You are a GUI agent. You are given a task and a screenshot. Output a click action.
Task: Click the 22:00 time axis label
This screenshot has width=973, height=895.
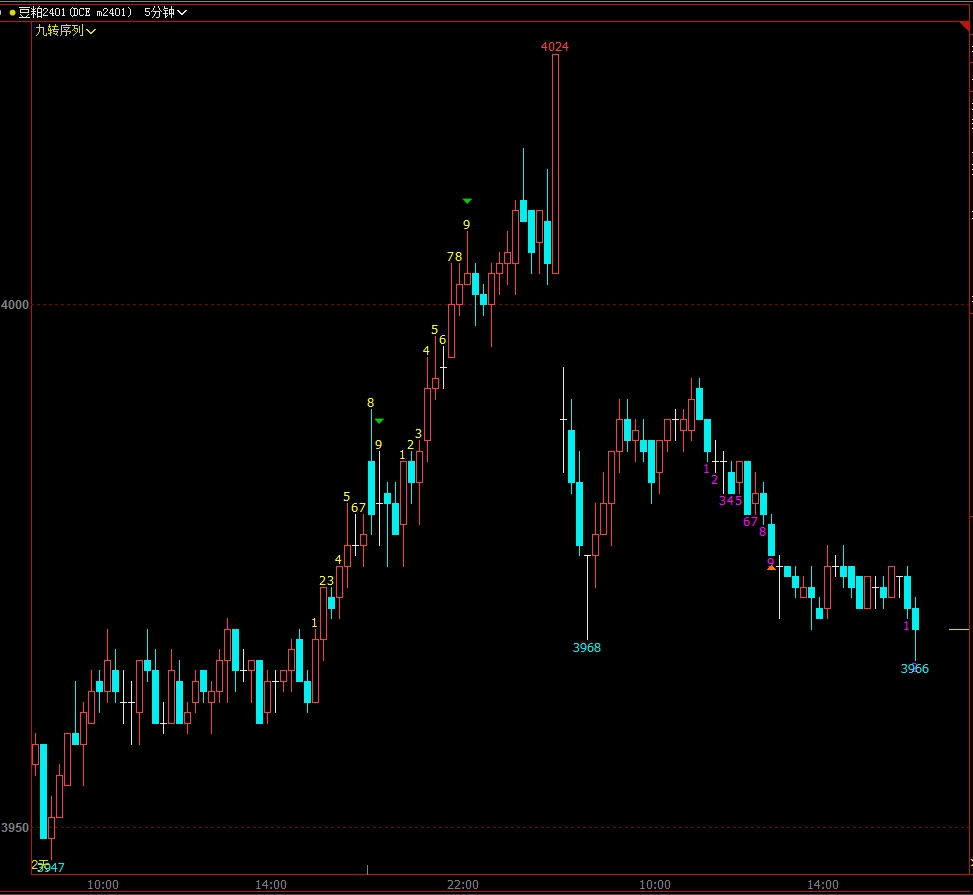point(463,885)
